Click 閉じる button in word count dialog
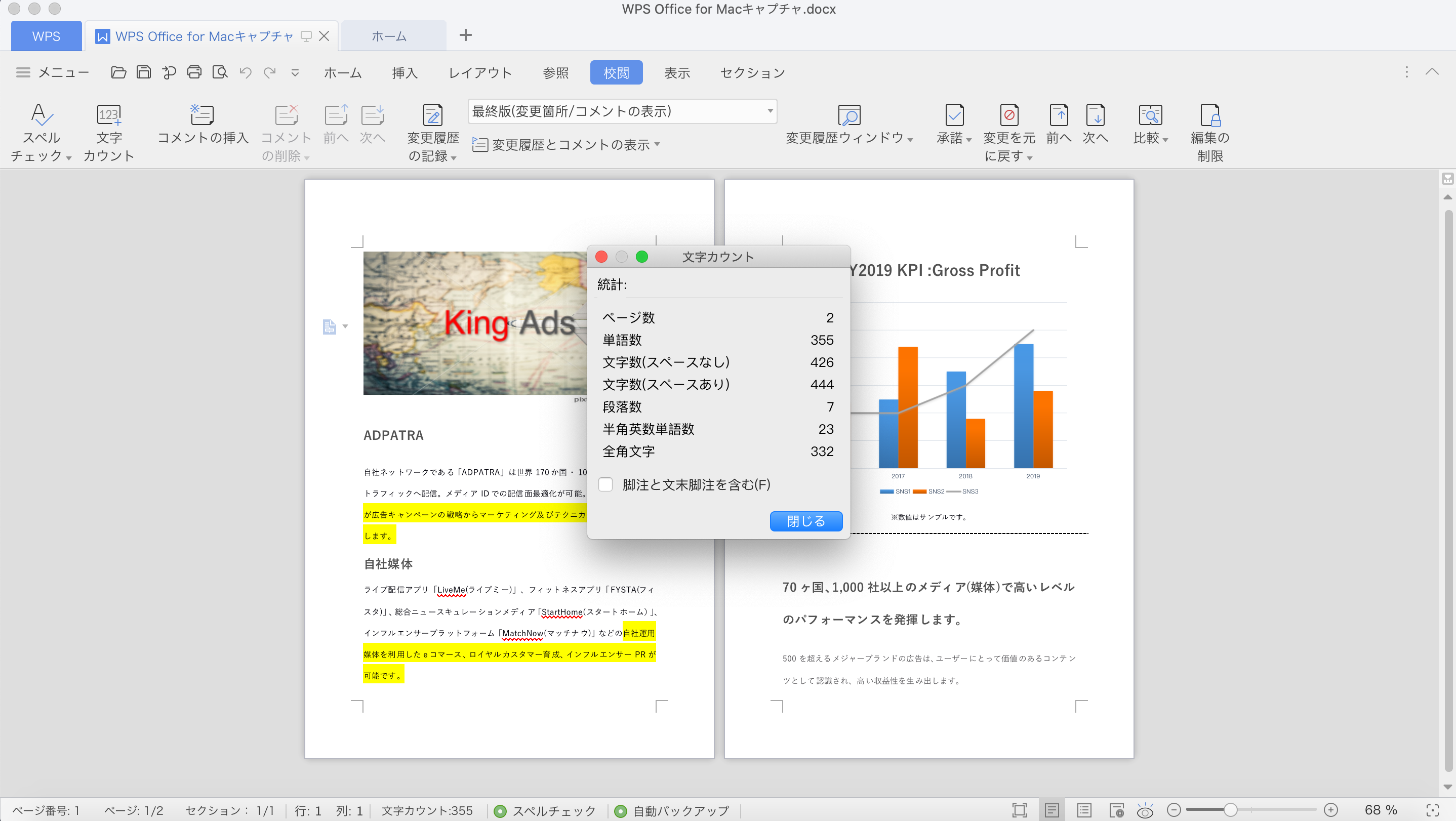Screen dimensions: 1456x821 point(806,521)
